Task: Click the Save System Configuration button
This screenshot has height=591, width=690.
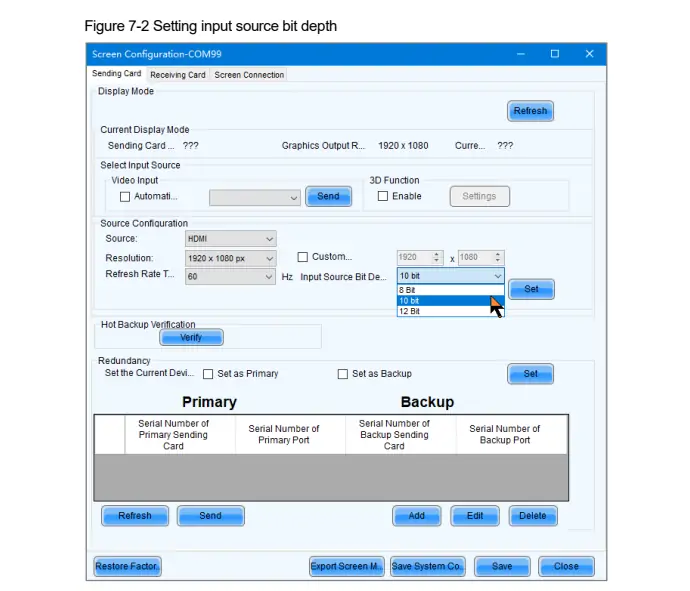Action: click(428, 566)
